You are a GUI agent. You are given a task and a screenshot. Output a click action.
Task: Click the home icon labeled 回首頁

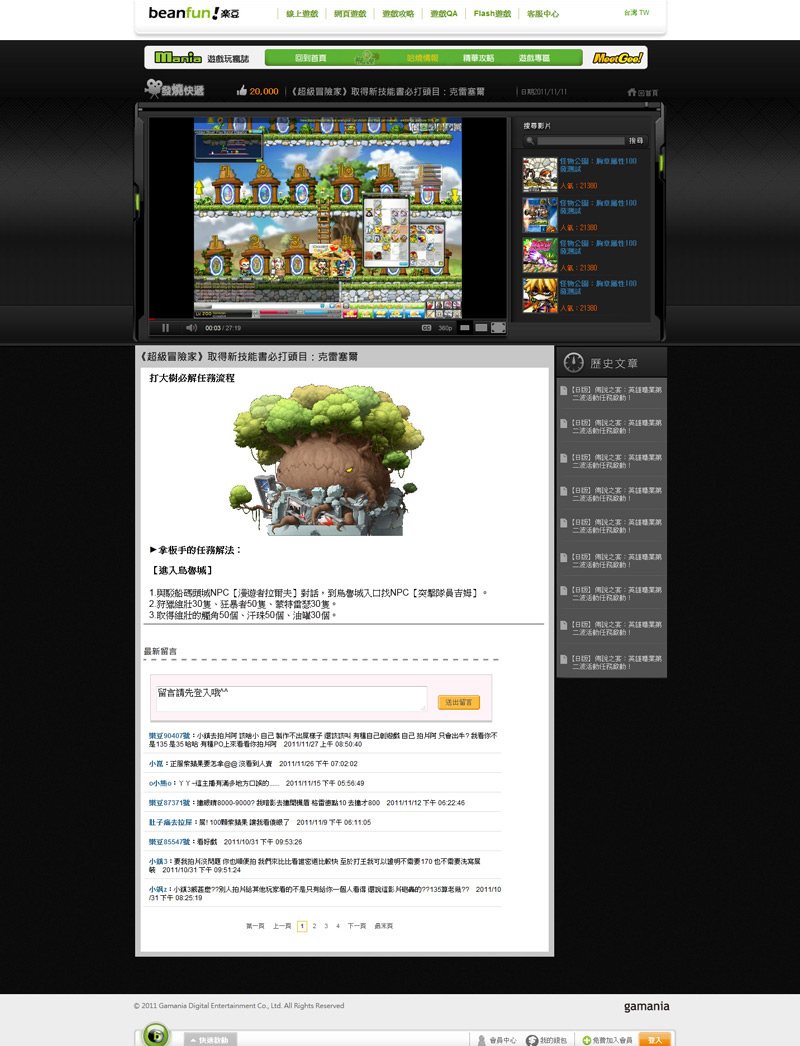point(642,92)
